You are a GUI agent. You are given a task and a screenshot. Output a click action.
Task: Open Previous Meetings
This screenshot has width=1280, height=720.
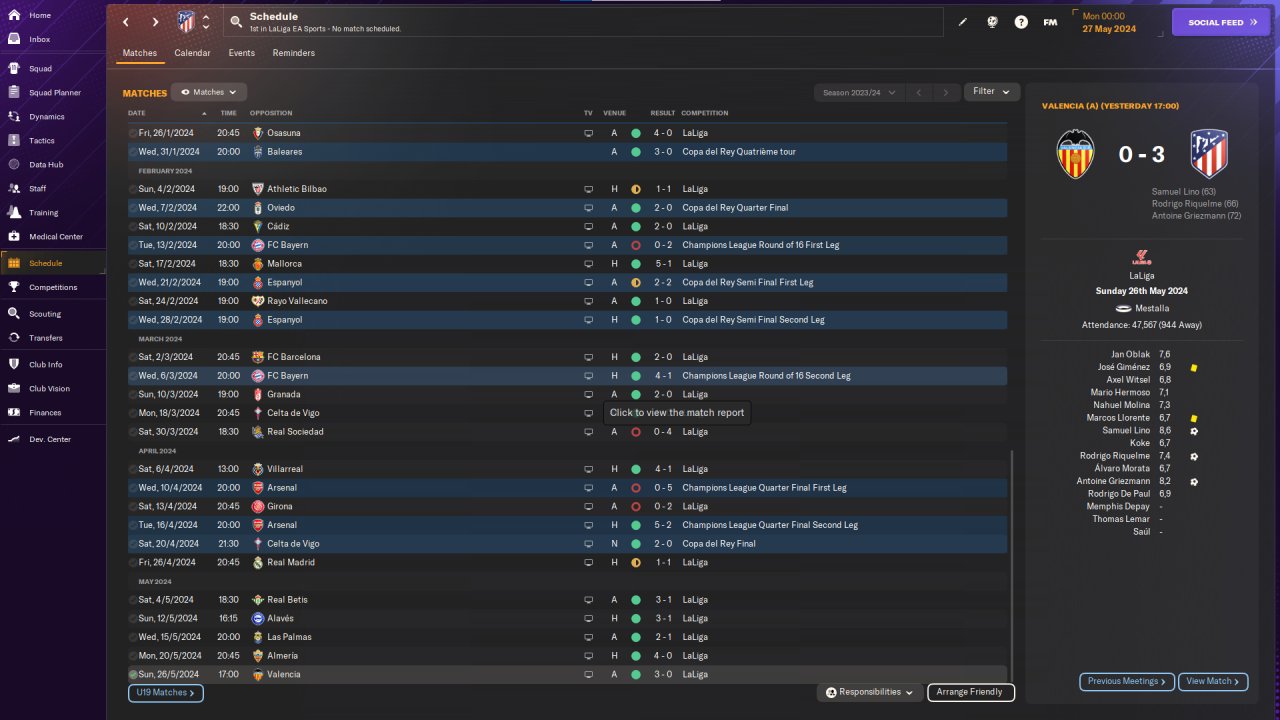point(1127,682)
